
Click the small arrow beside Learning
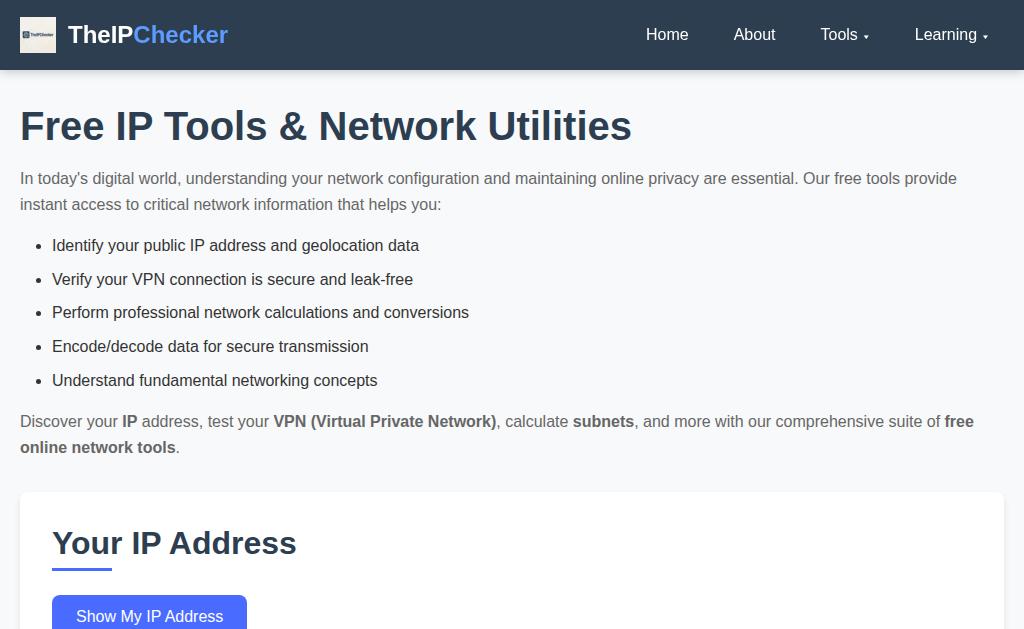985,37
